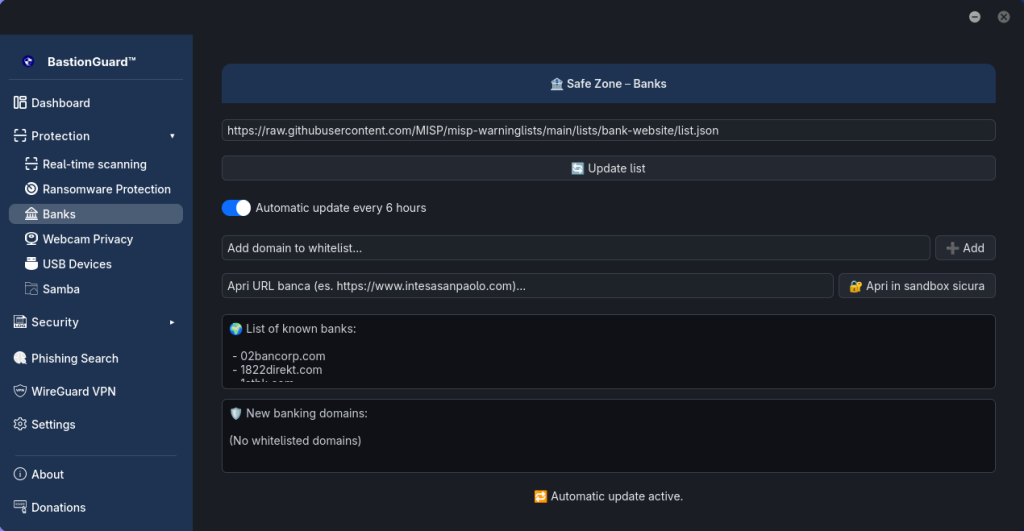
Task: Open Real-time scanning page
Action: (x=96, y=164)
